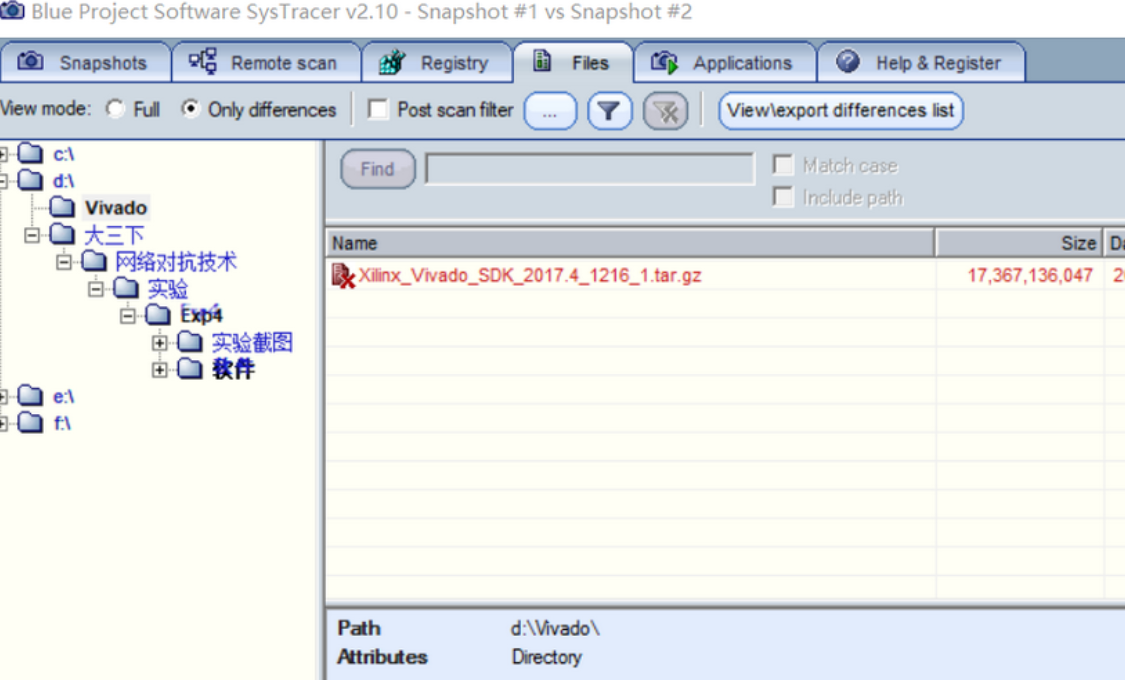
Task: Open View\export differences list
Action: tap(840, 110)
